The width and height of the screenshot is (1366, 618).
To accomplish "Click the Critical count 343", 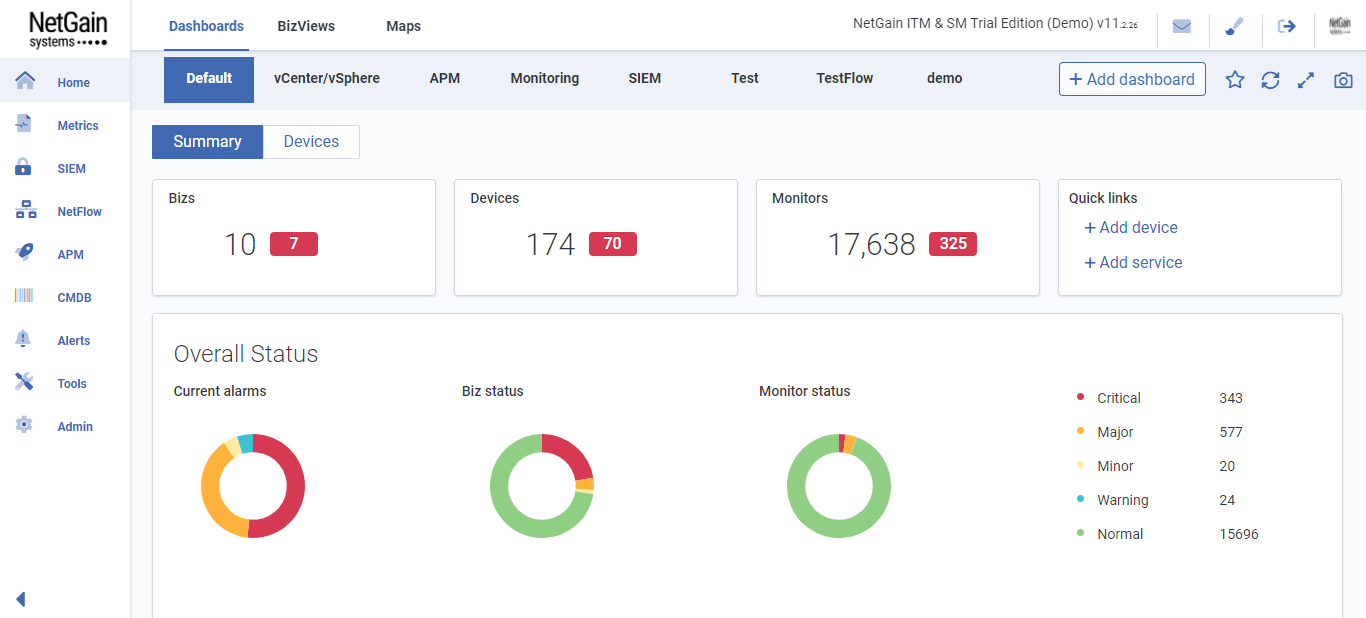I will click(x=1231, y=398).
